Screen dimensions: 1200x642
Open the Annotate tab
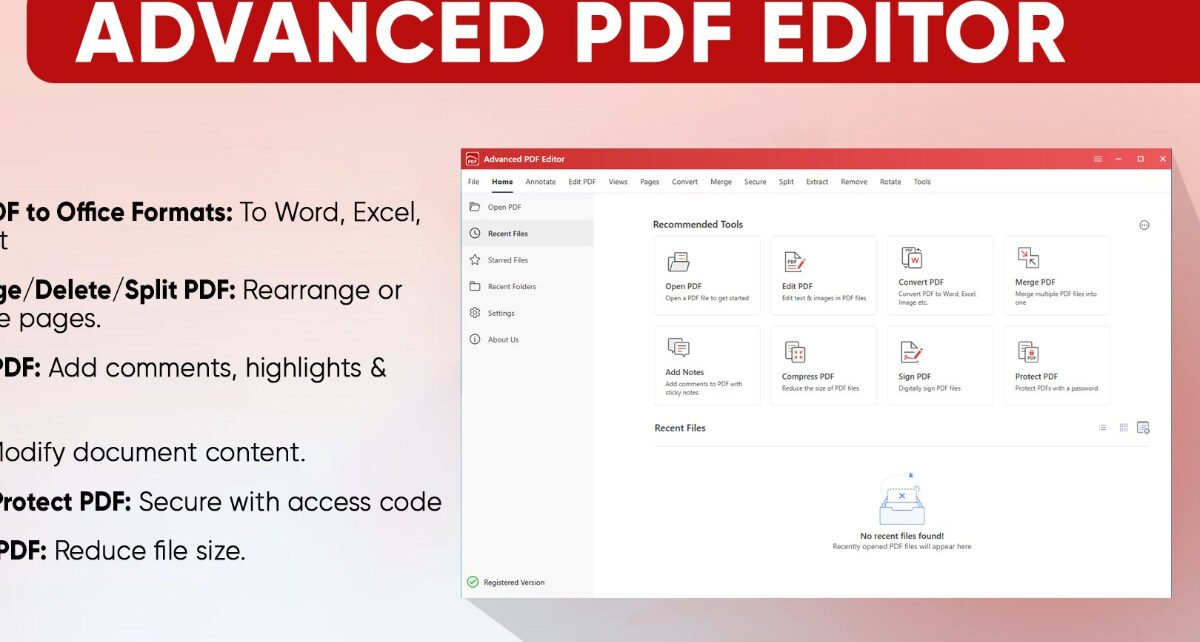click(x=541, y=182)
